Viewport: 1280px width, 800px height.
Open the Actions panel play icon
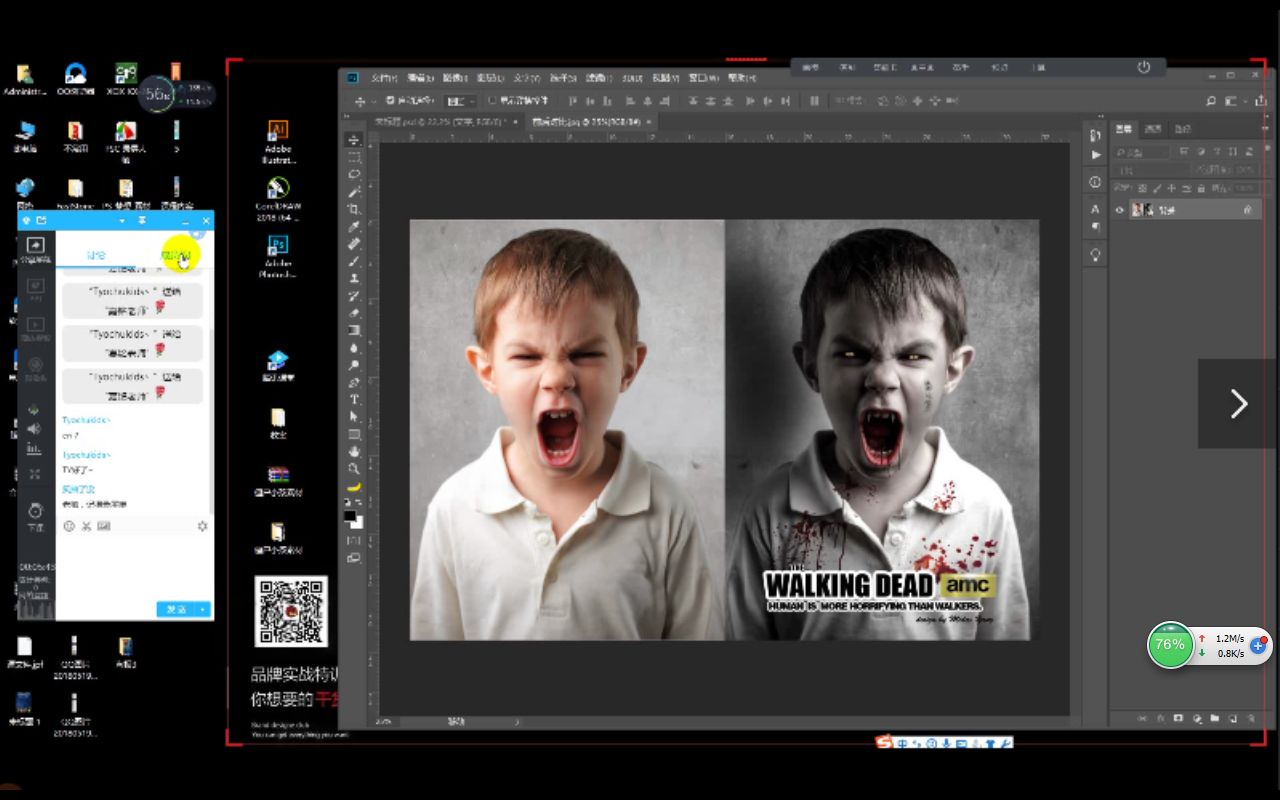pyautogui.click(x=1096, y=155)
